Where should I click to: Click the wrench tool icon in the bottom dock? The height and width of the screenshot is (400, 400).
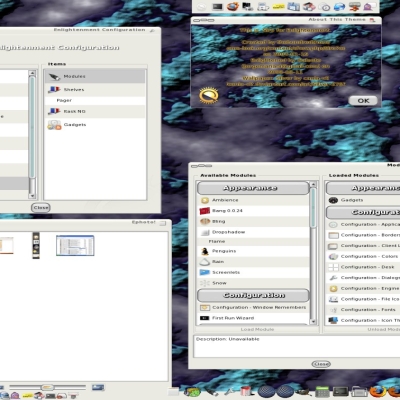(x=229, y=392)
